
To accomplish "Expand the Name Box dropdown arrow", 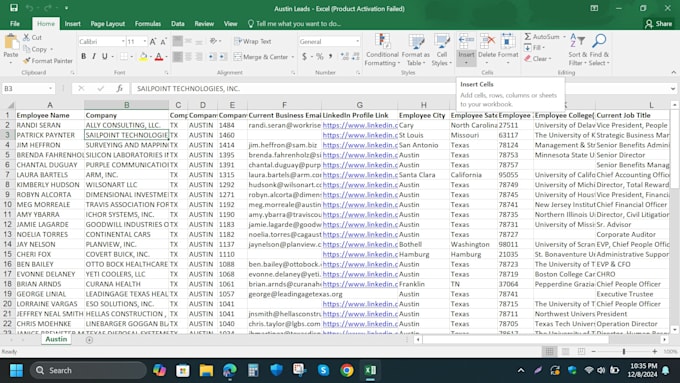I will point(51,88).
